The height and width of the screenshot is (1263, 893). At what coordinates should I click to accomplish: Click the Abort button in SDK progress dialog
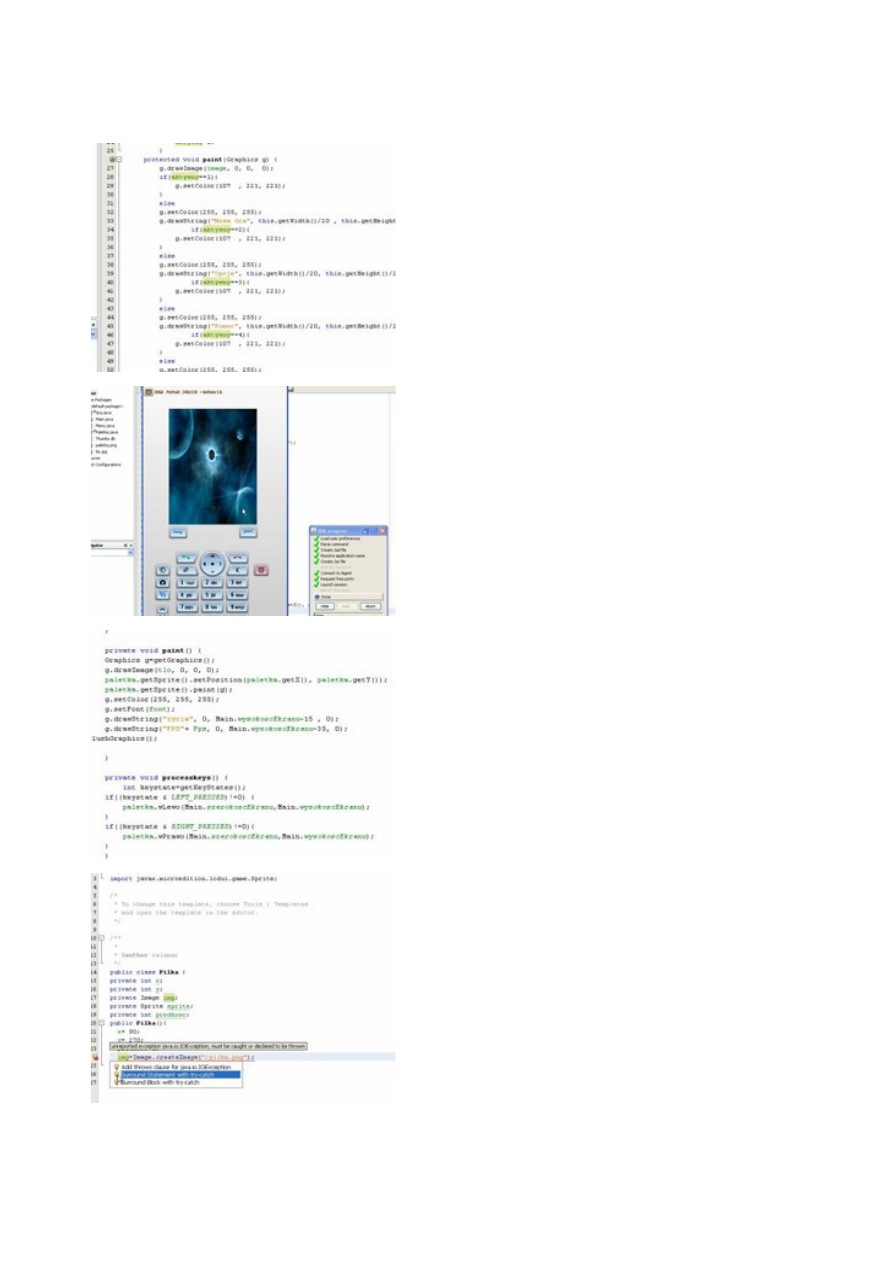tap(370, 606)
